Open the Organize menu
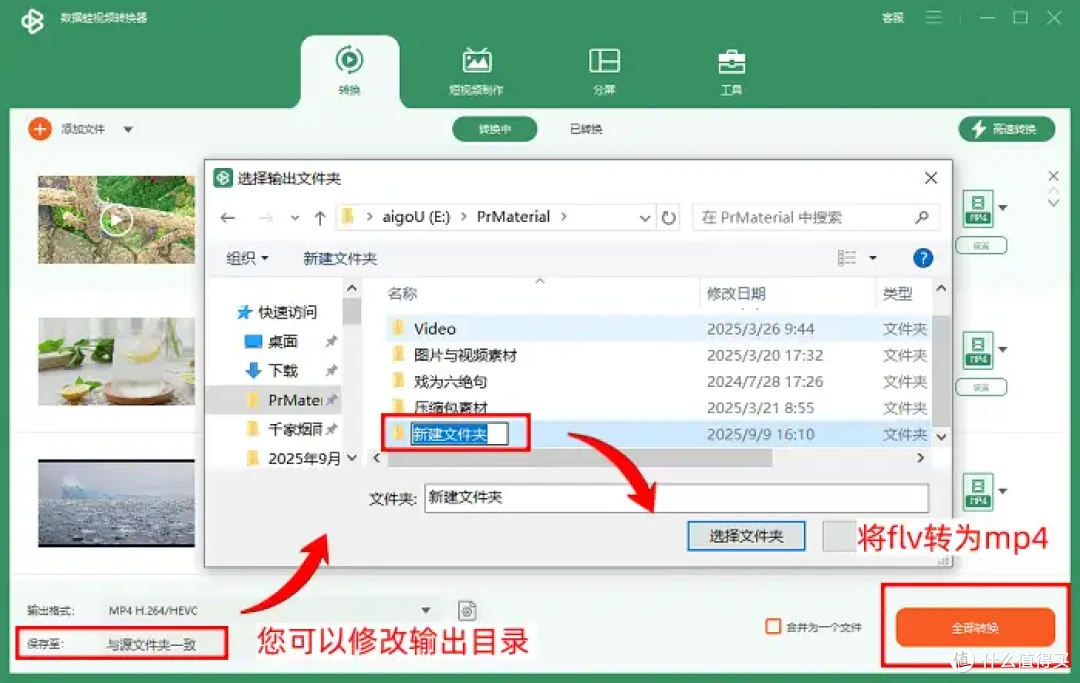 (247, 258)
